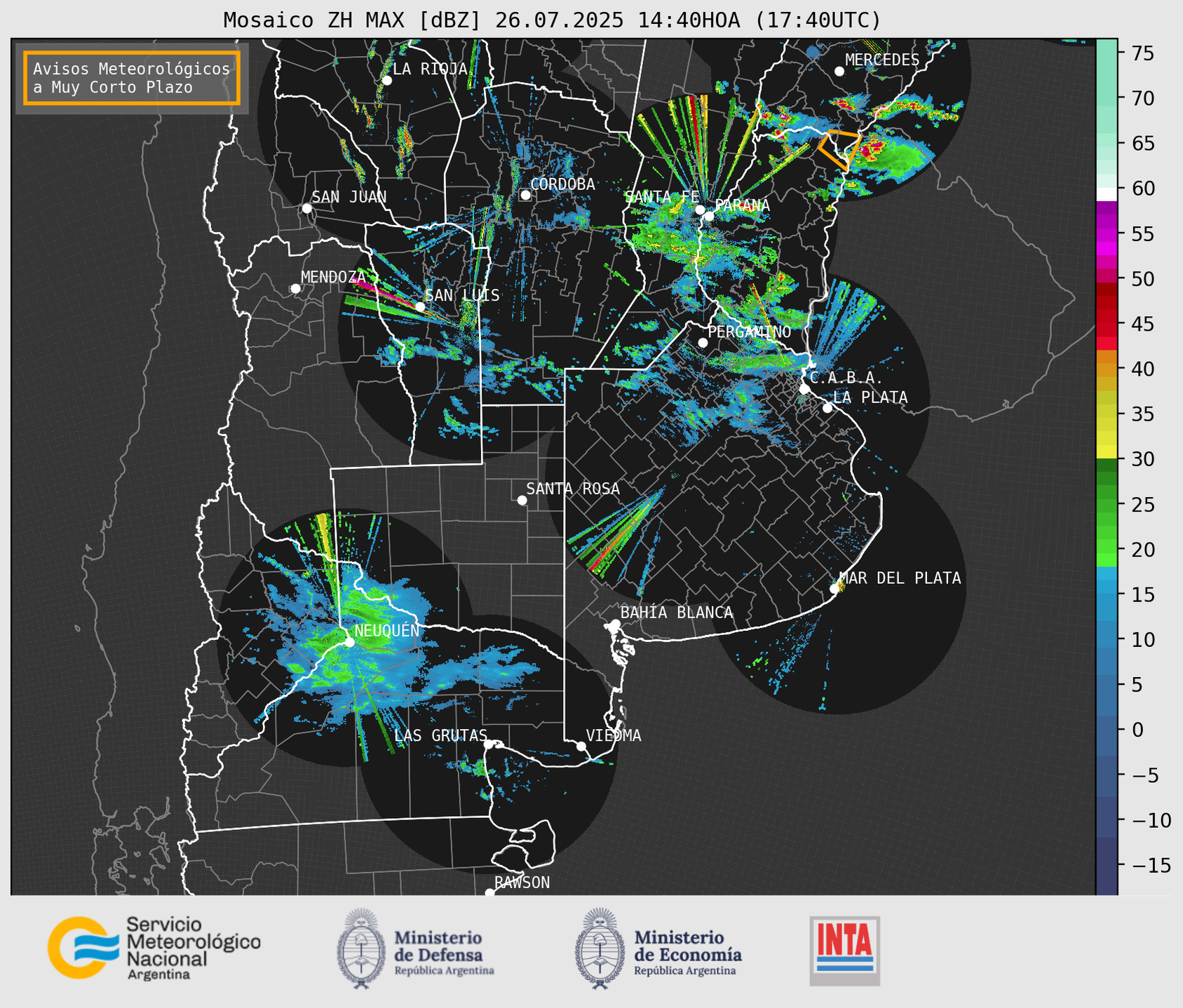
Task: Click the INTA logo
Action: pos(844,951)
